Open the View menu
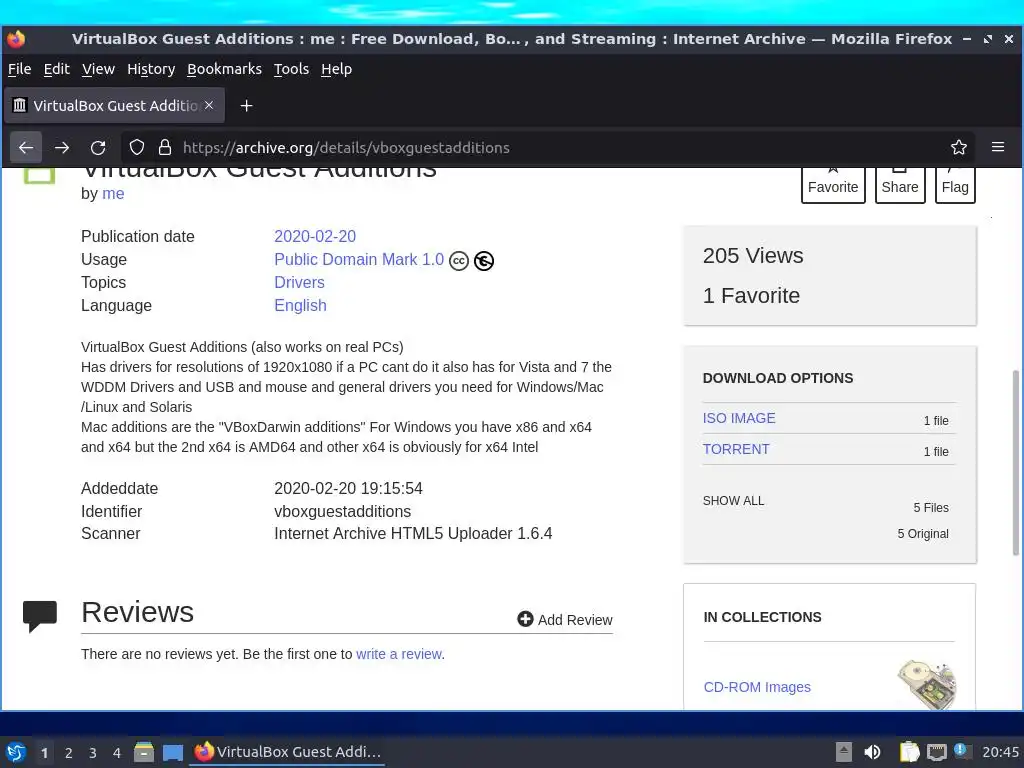Screen dimensions: 1024x768 pos(98,69)
